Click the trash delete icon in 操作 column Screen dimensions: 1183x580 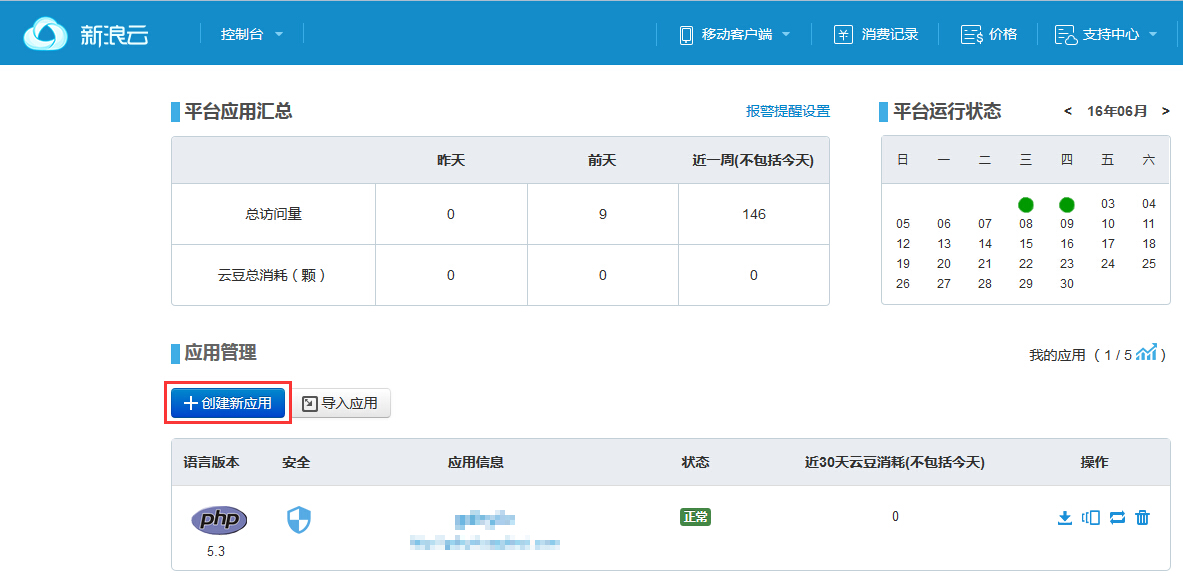[1143, 517]
